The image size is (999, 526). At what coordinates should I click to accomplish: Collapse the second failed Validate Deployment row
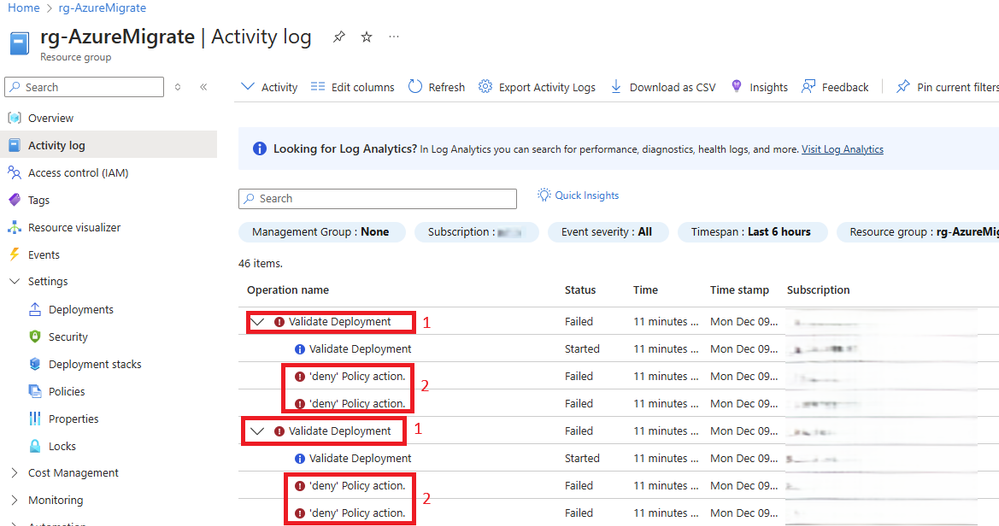coord(257,431)
